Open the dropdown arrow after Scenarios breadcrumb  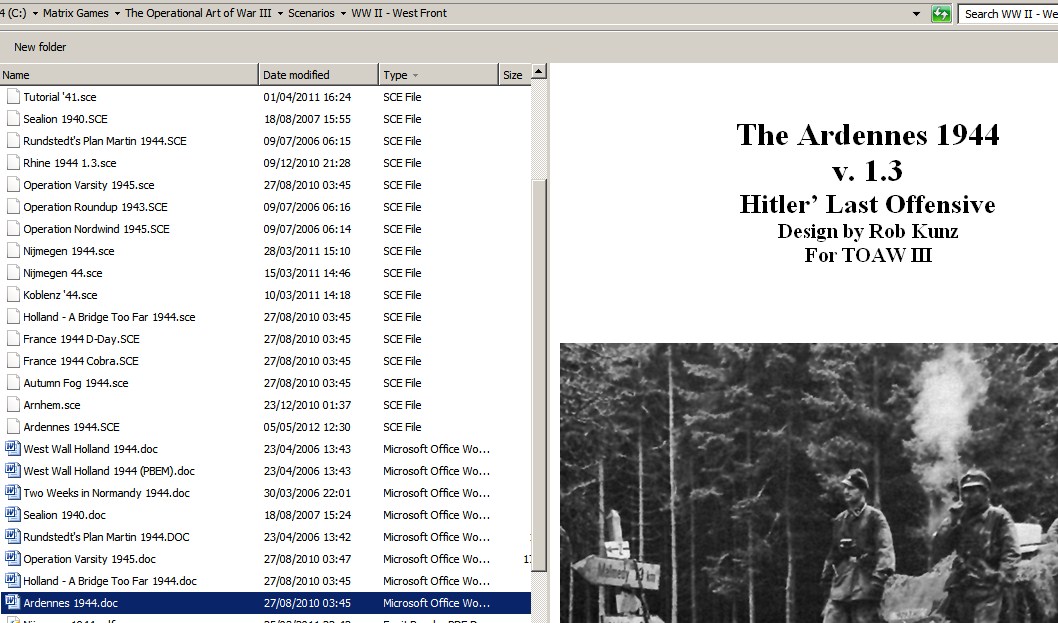click(343, 13)
